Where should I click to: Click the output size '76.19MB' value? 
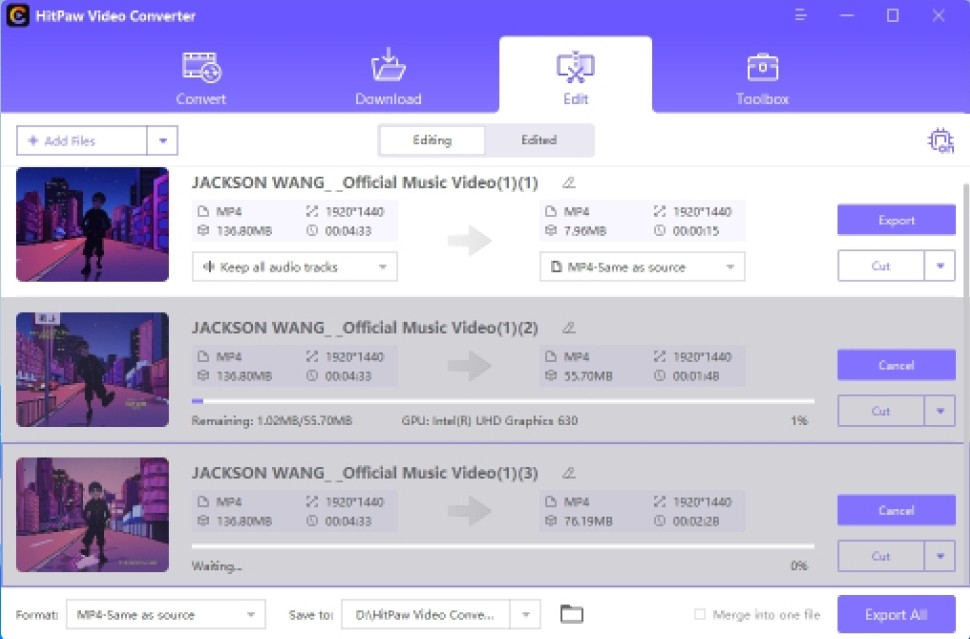588,521
